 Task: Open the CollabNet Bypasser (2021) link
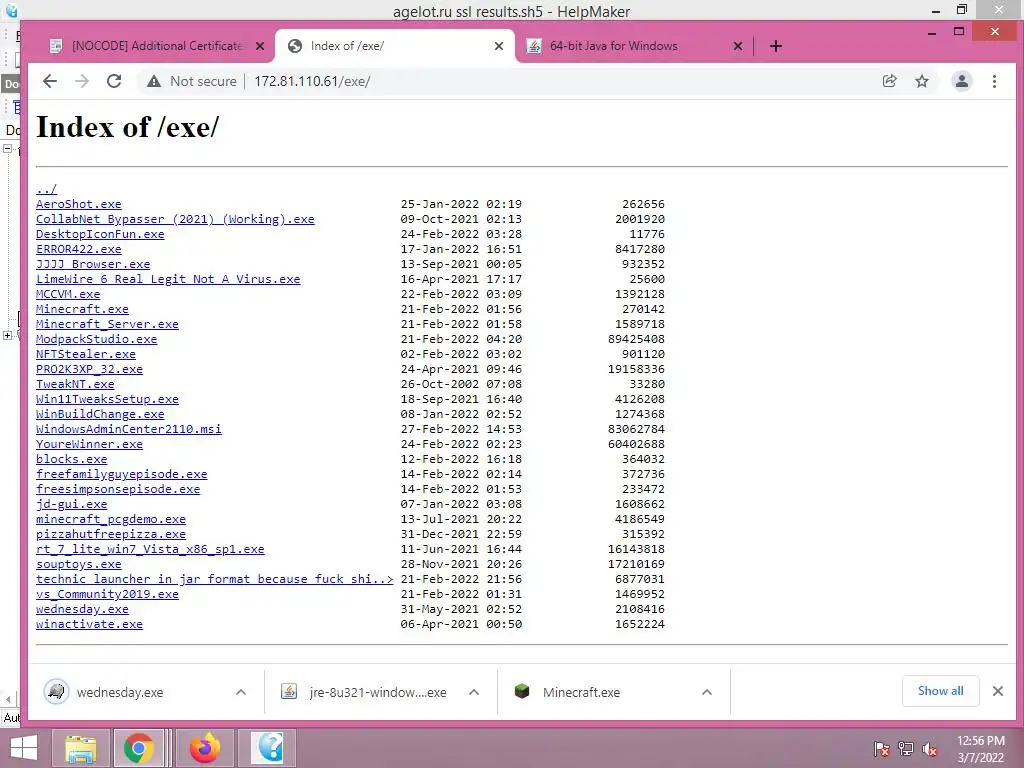[x=175, y=219]
